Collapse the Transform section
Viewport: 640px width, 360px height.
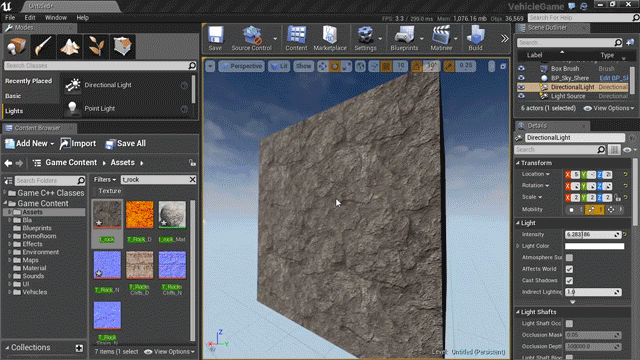tap(518, 163)
